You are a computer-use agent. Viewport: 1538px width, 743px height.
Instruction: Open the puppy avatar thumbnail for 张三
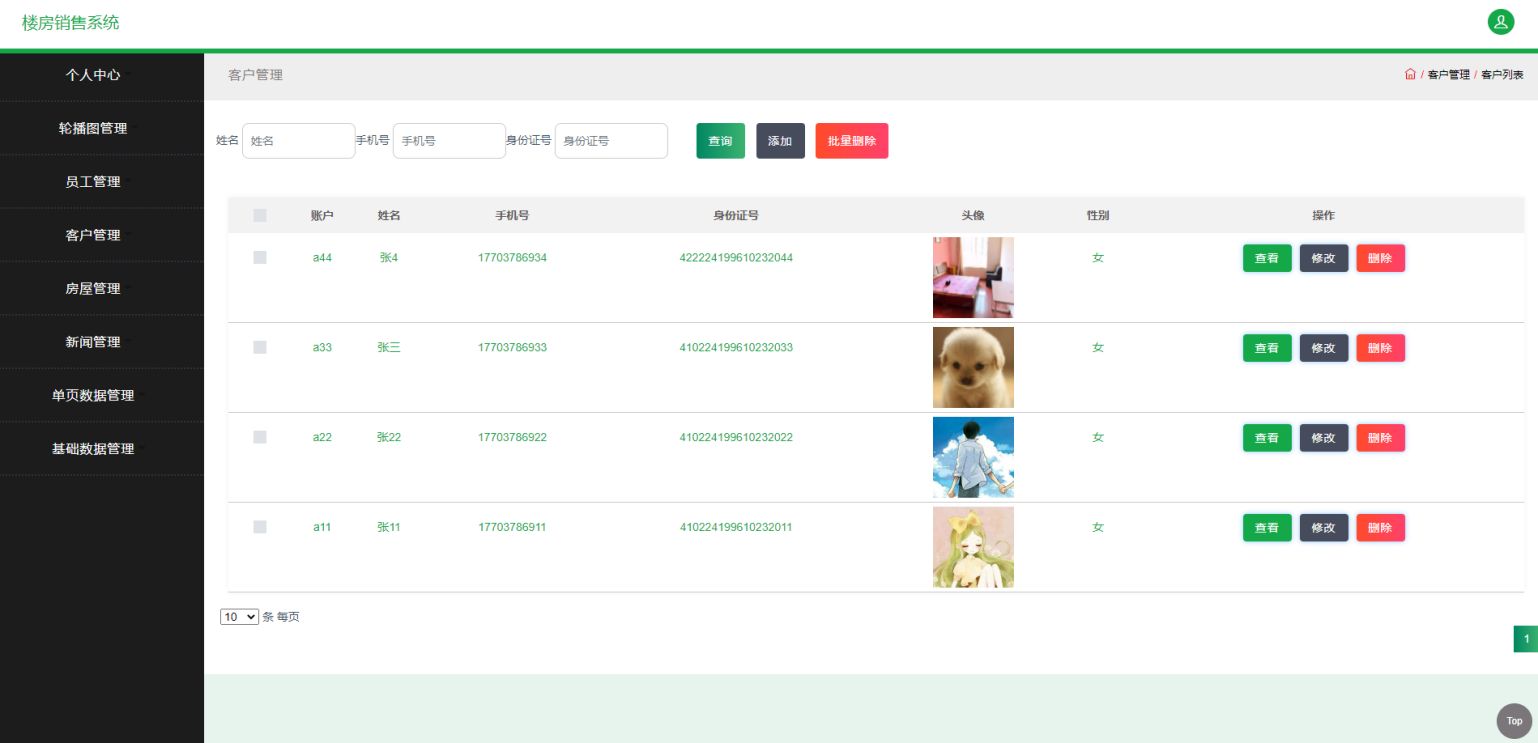(973, 367)
